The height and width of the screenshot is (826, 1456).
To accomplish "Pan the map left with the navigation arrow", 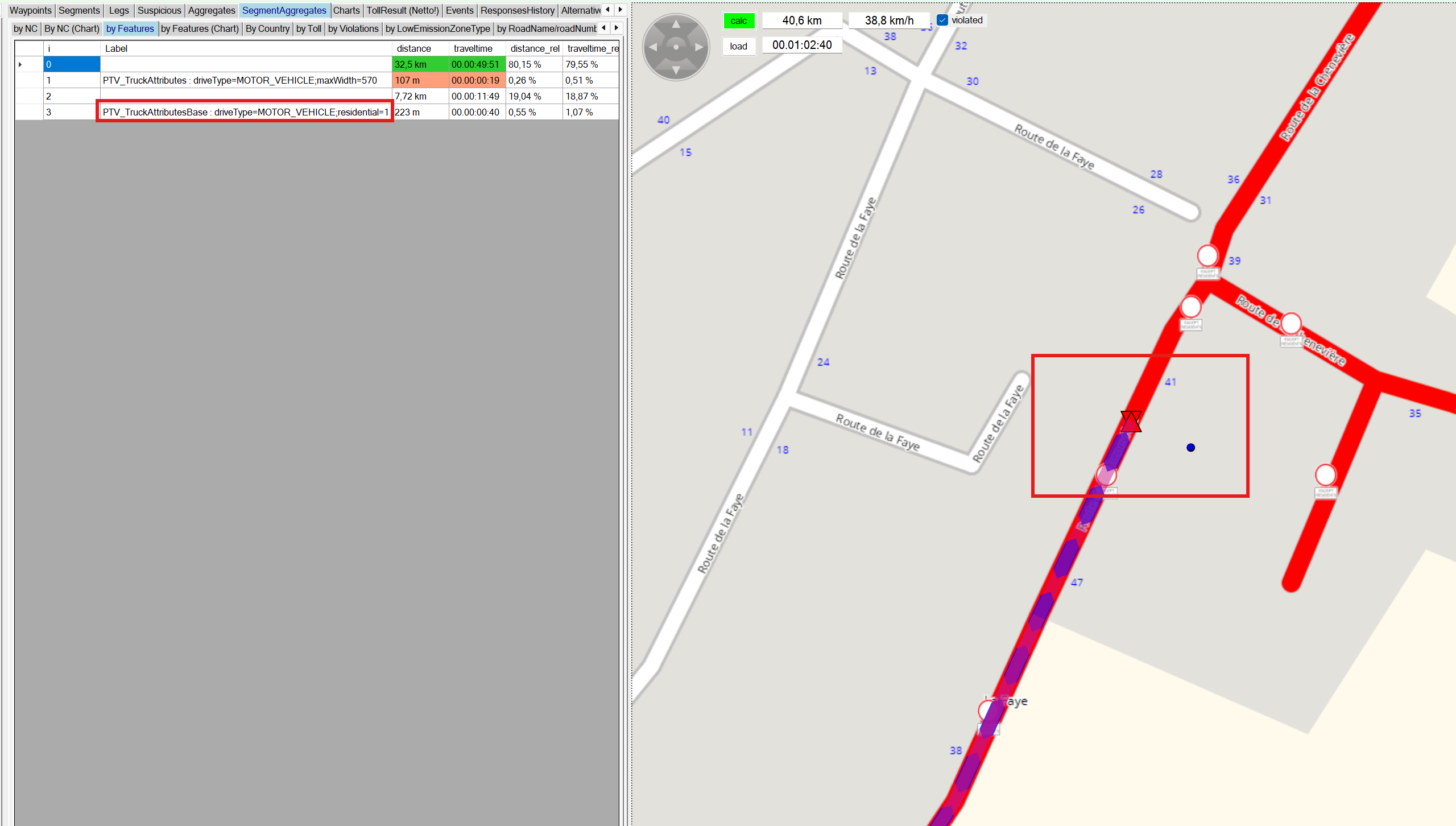I will 652,47.
